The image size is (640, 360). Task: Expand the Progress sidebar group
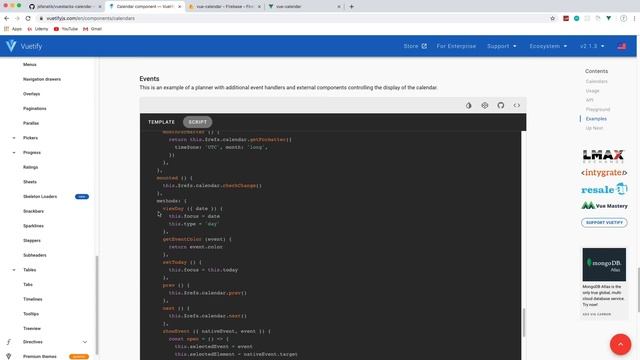[x=14, y=153]
